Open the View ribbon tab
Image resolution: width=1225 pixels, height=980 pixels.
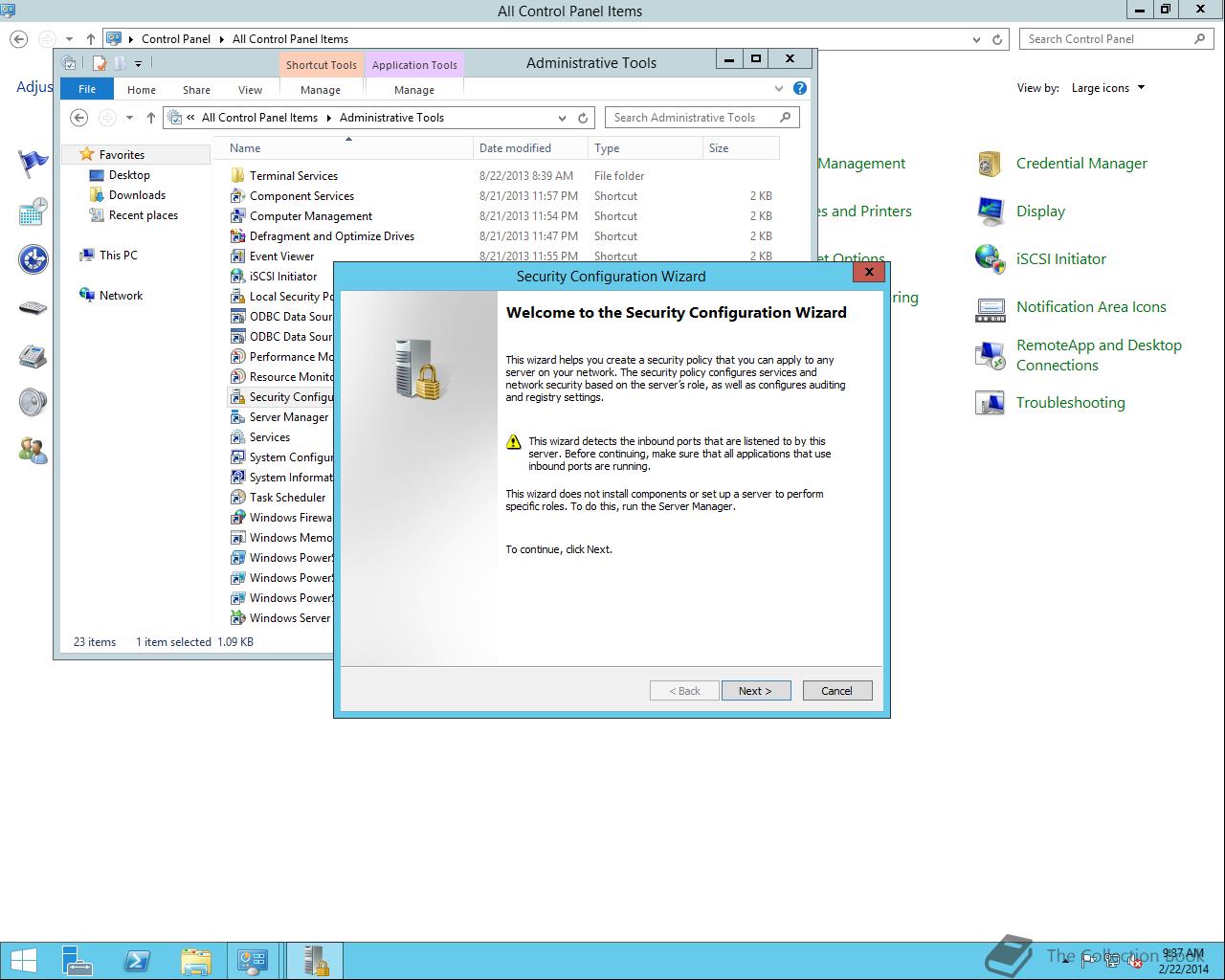click(250, 89)
